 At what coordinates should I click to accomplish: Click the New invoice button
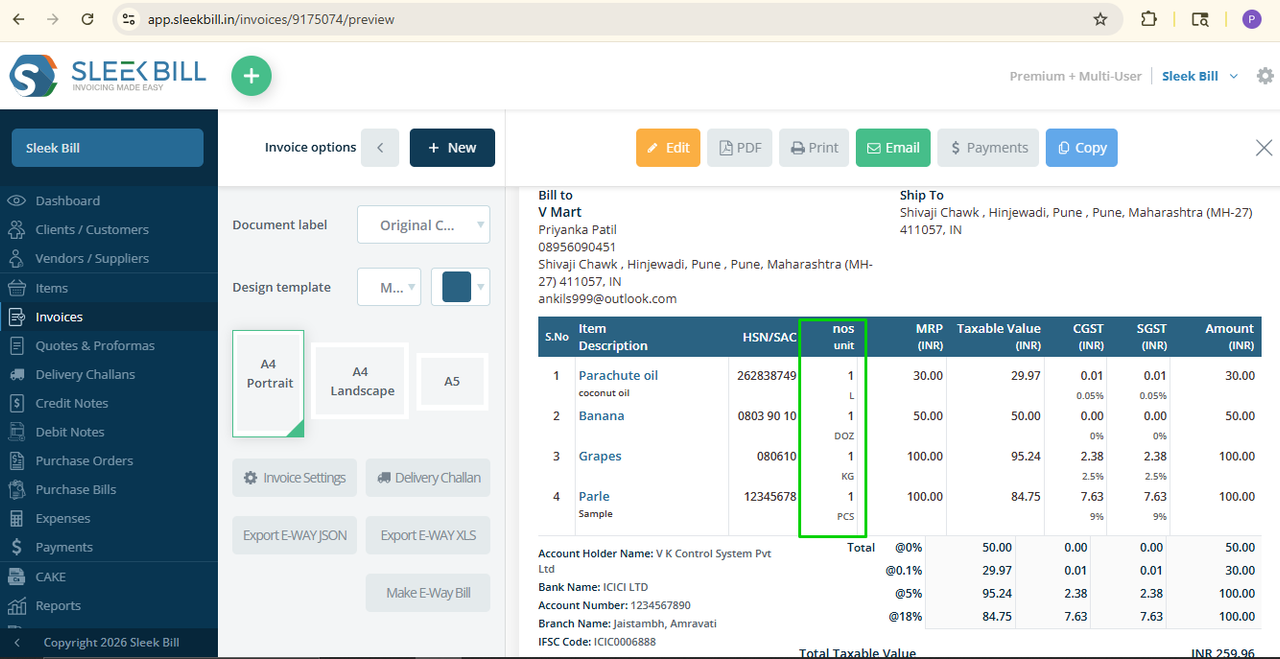(x=452, y=147)
